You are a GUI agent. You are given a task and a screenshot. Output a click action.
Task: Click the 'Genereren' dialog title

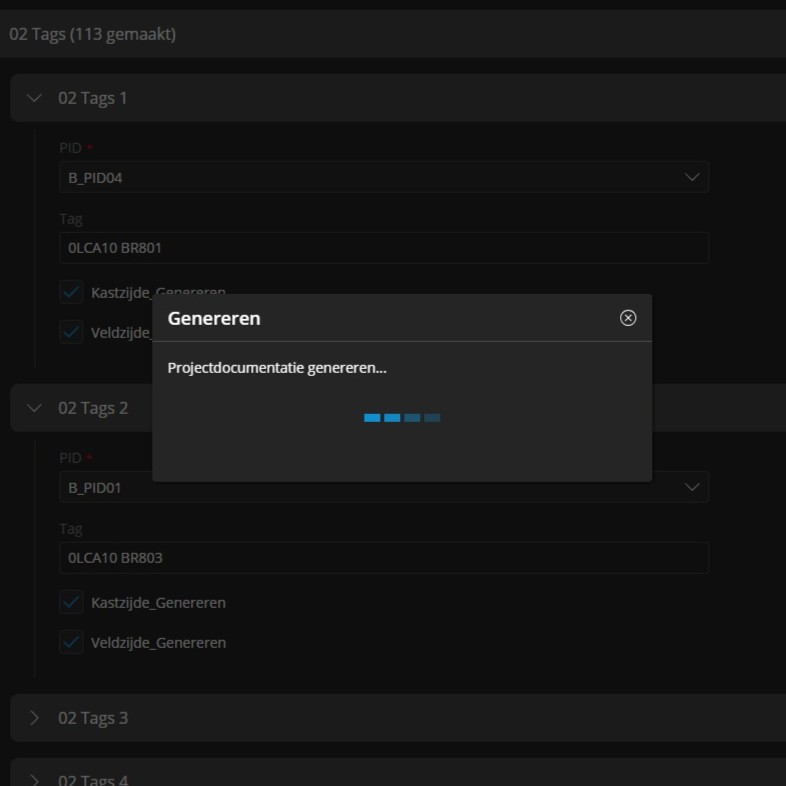pyautogui.click(x=214, y=318)
